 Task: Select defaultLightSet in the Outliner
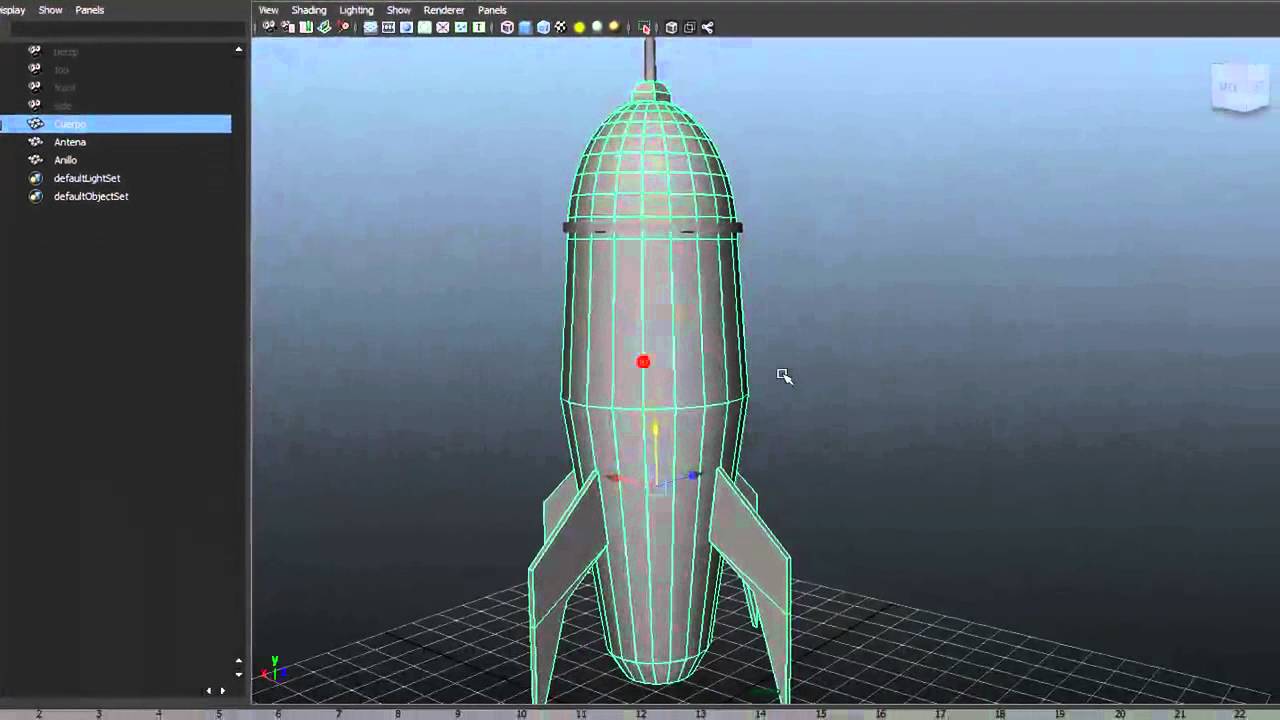87,178
